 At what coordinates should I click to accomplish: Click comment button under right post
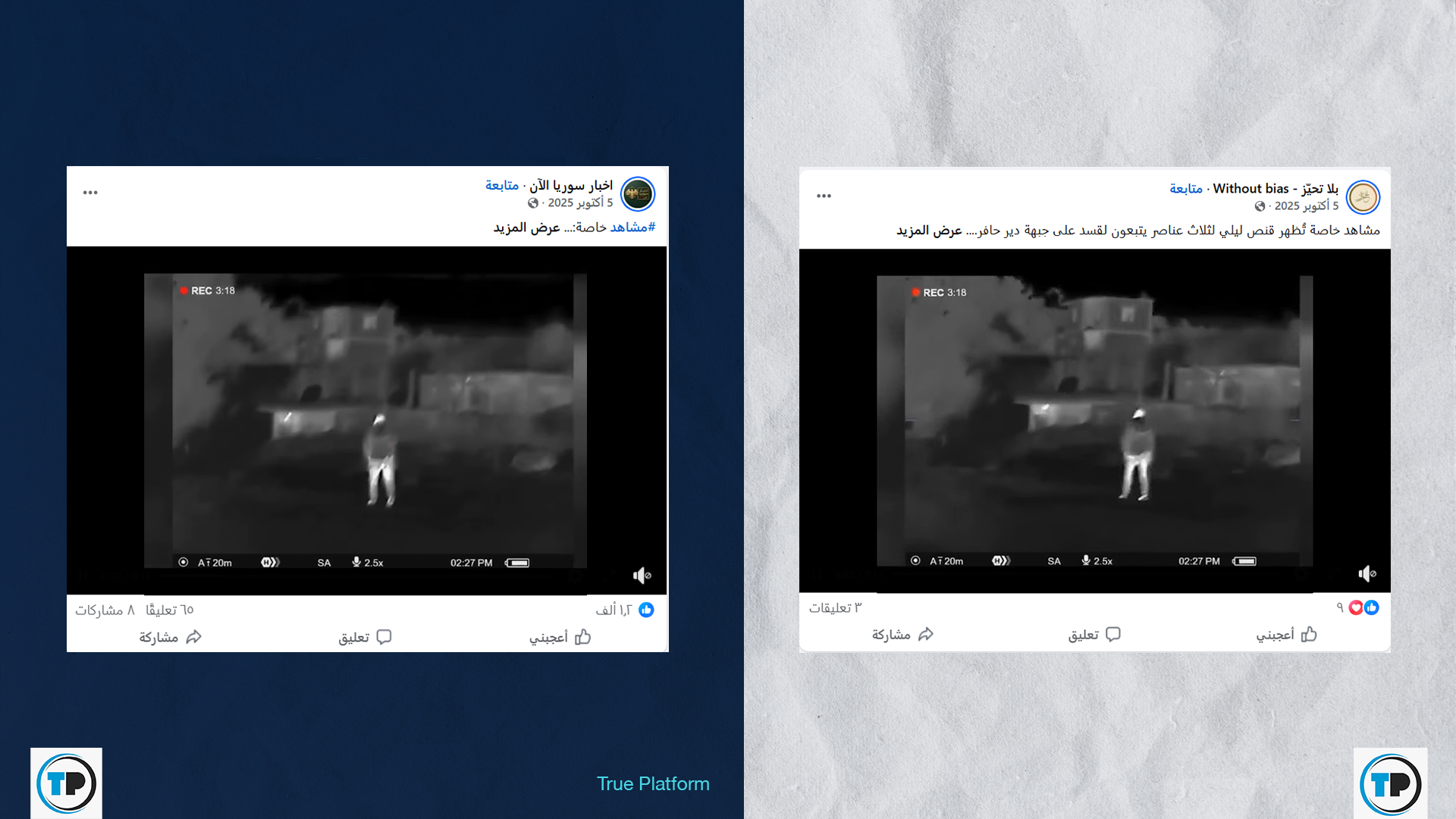click(1094, 635)
